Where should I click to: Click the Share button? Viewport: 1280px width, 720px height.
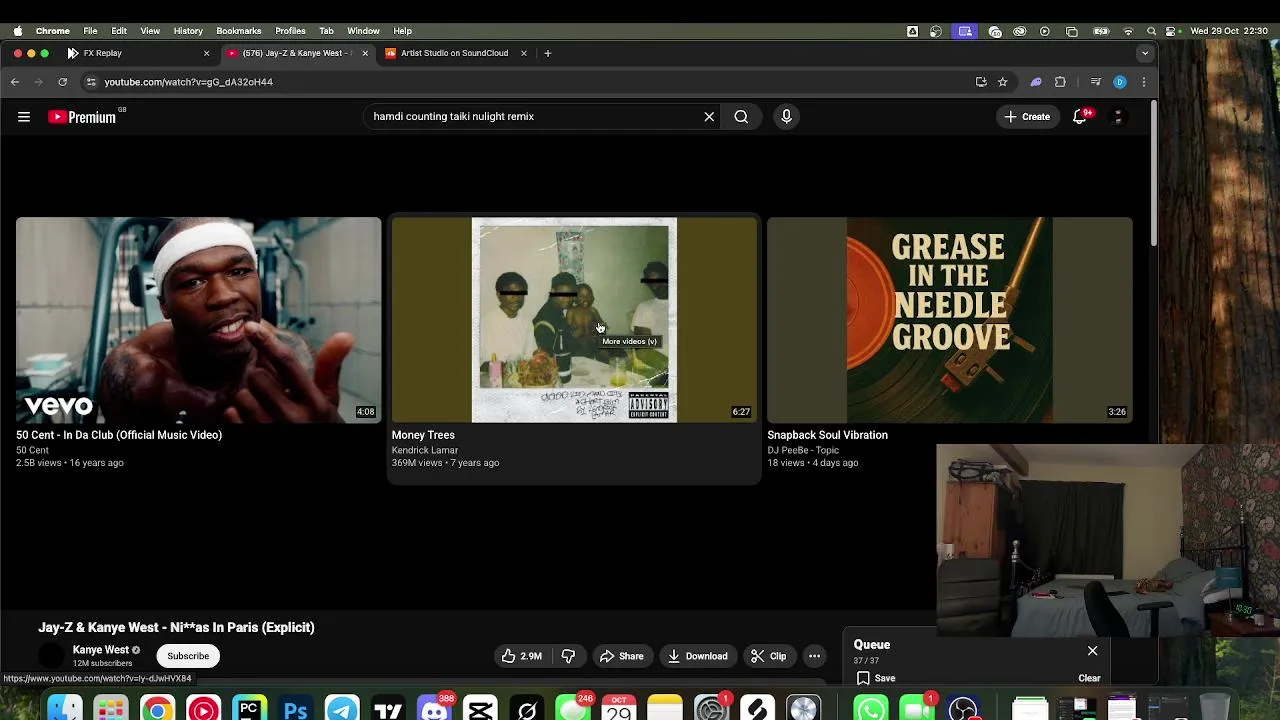pos(621,656)
